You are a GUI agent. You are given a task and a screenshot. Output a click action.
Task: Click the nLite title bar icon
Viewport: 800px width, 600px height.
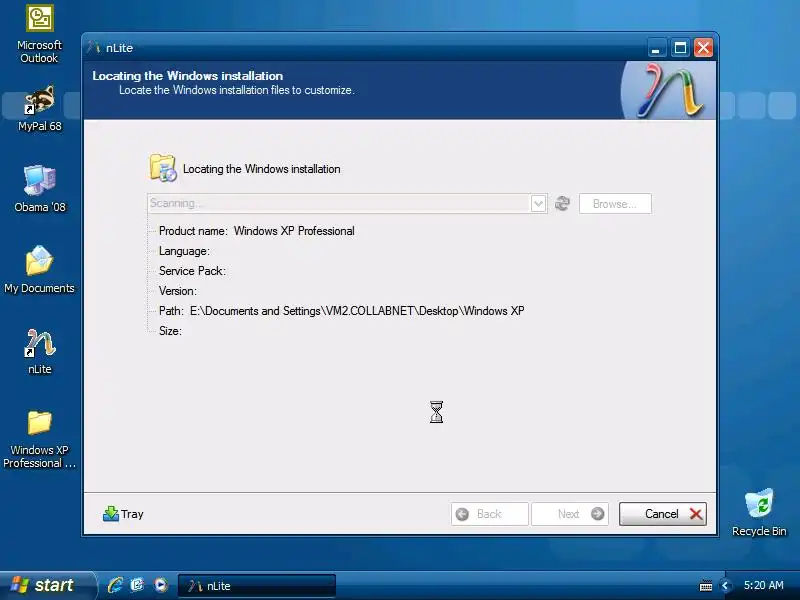click(93, 47)
